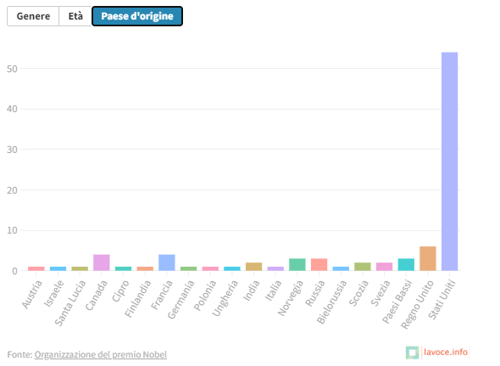Viewport: 500px width, 366px height.
Task: Open the lavoce.info text link
Action: [x=445, y=352]
